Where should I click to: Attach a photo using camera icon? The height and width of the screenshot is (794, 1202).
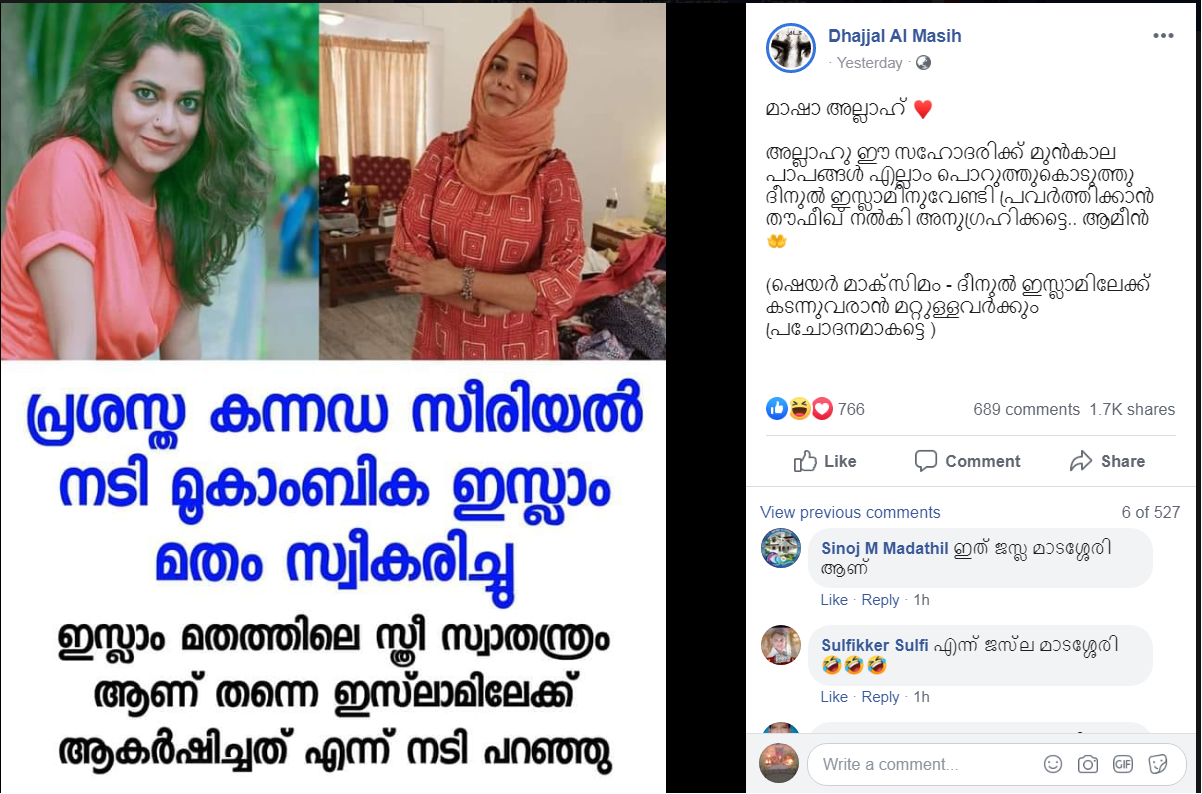pyautogui.click(x=1088, y=764)
